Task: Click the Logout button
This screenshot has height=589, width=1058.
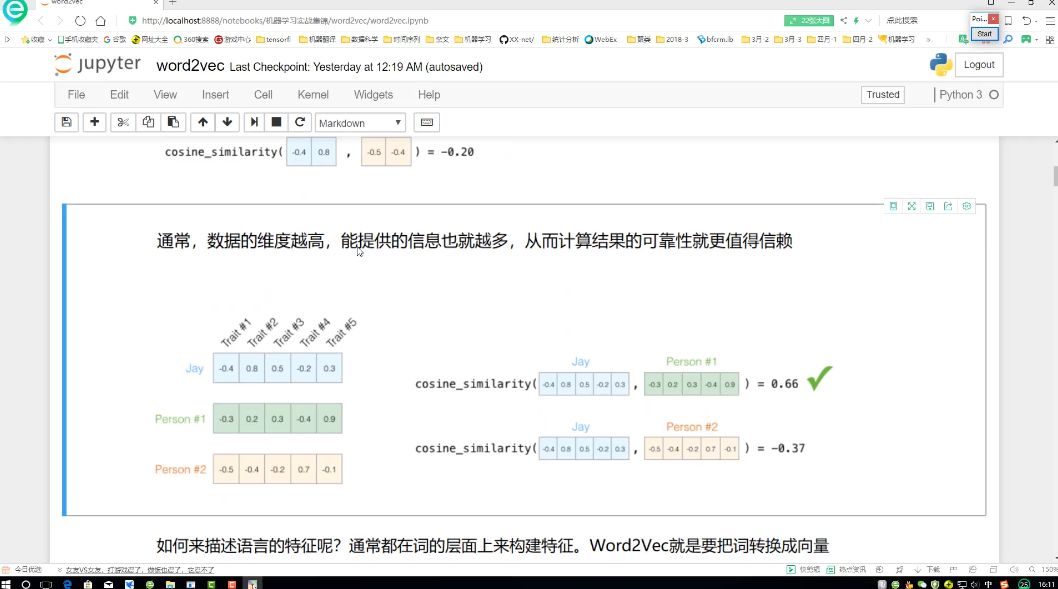Action: (978, 64)
